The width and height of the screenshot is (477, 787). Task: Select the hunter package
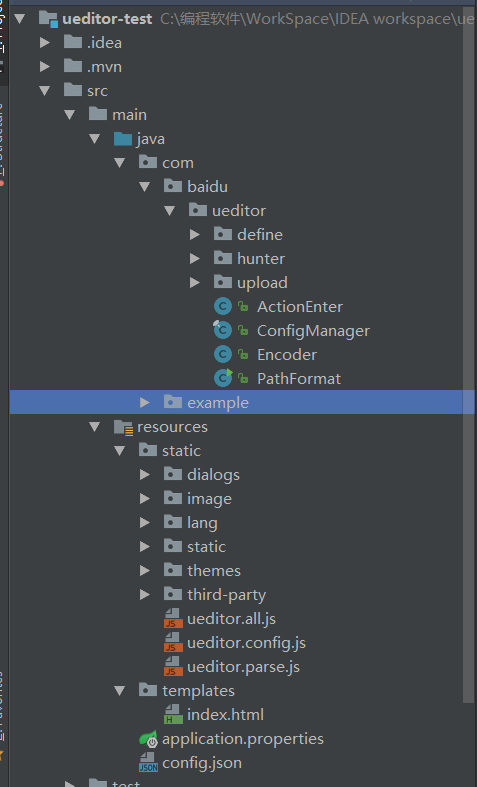[261, 258]
